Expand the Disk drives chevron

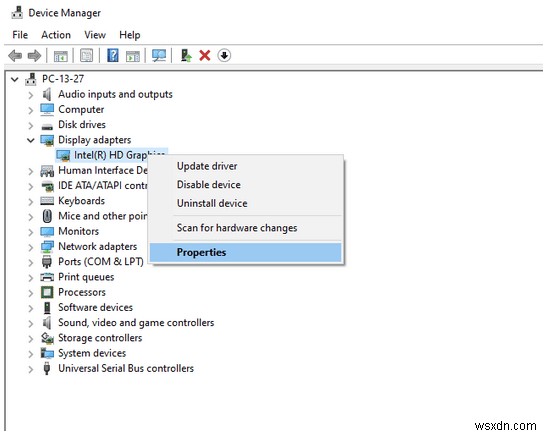tap(31, 125)
